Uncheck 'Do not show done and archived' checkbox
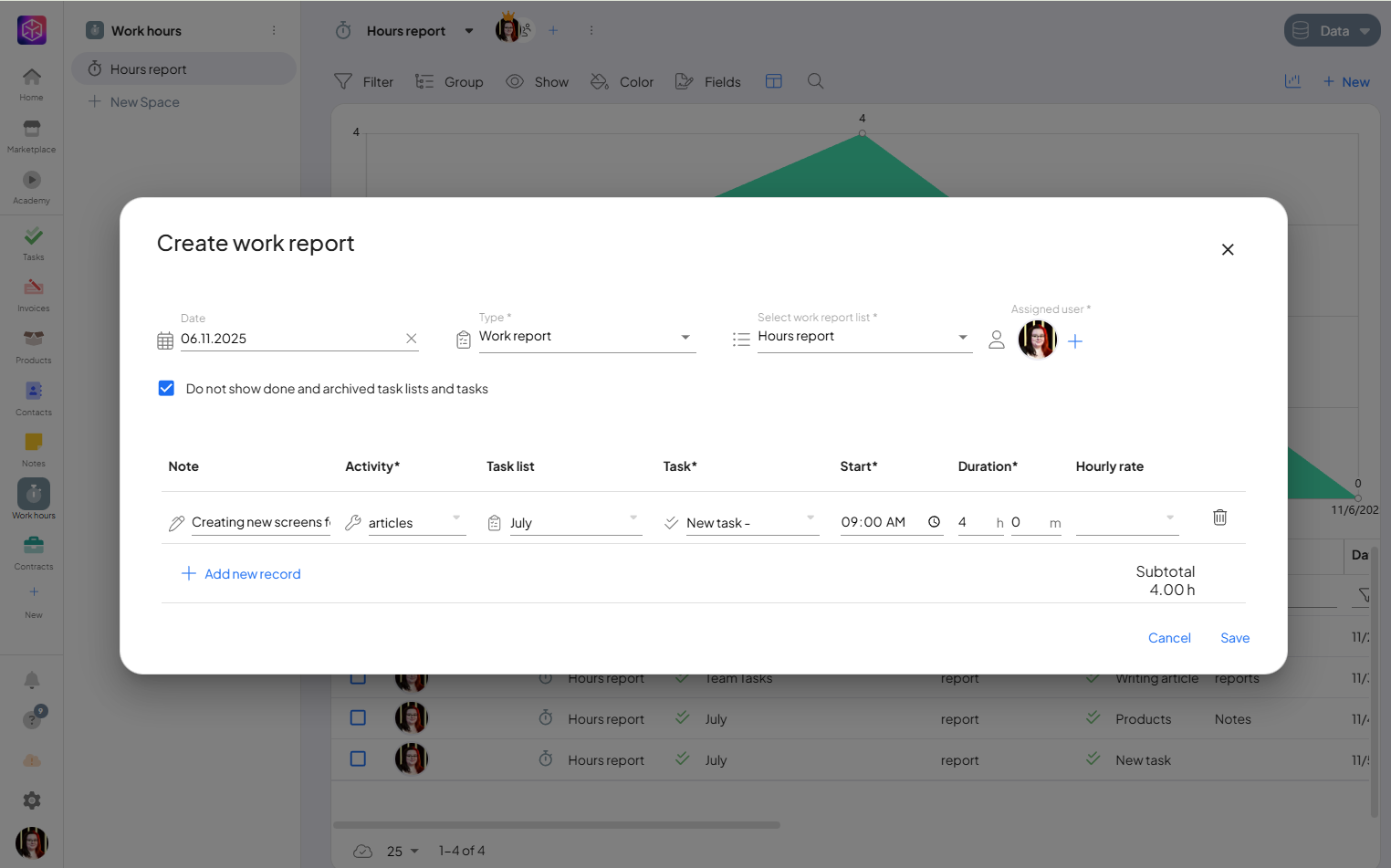The image size is (1391, 868). coord(166,389)
